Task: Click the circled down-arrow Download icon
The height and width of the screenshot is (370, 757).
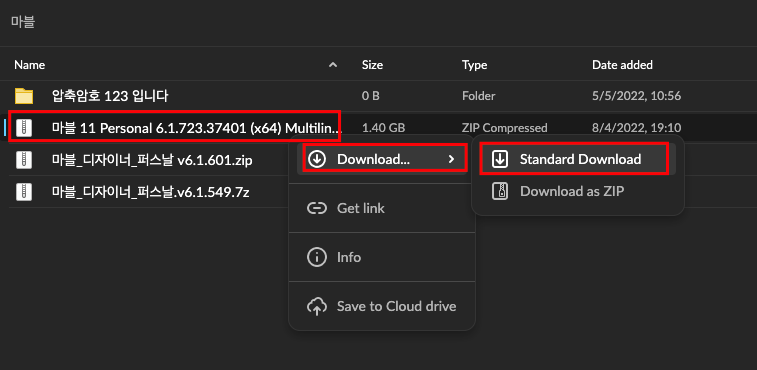Action: tap(317, 159)
